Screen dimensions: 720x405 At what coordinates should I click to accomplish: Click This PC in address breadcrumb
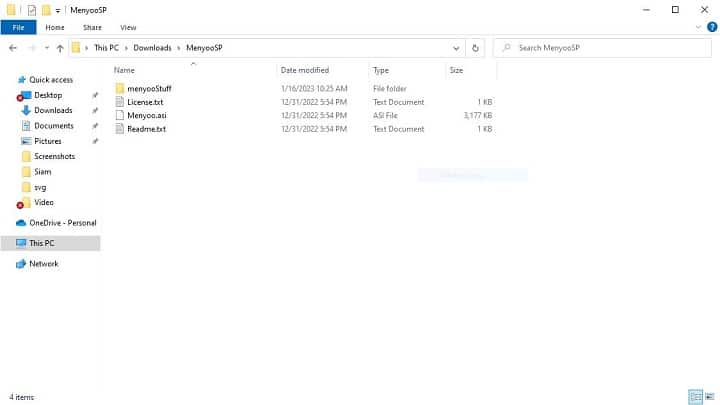tap(106, 48)
